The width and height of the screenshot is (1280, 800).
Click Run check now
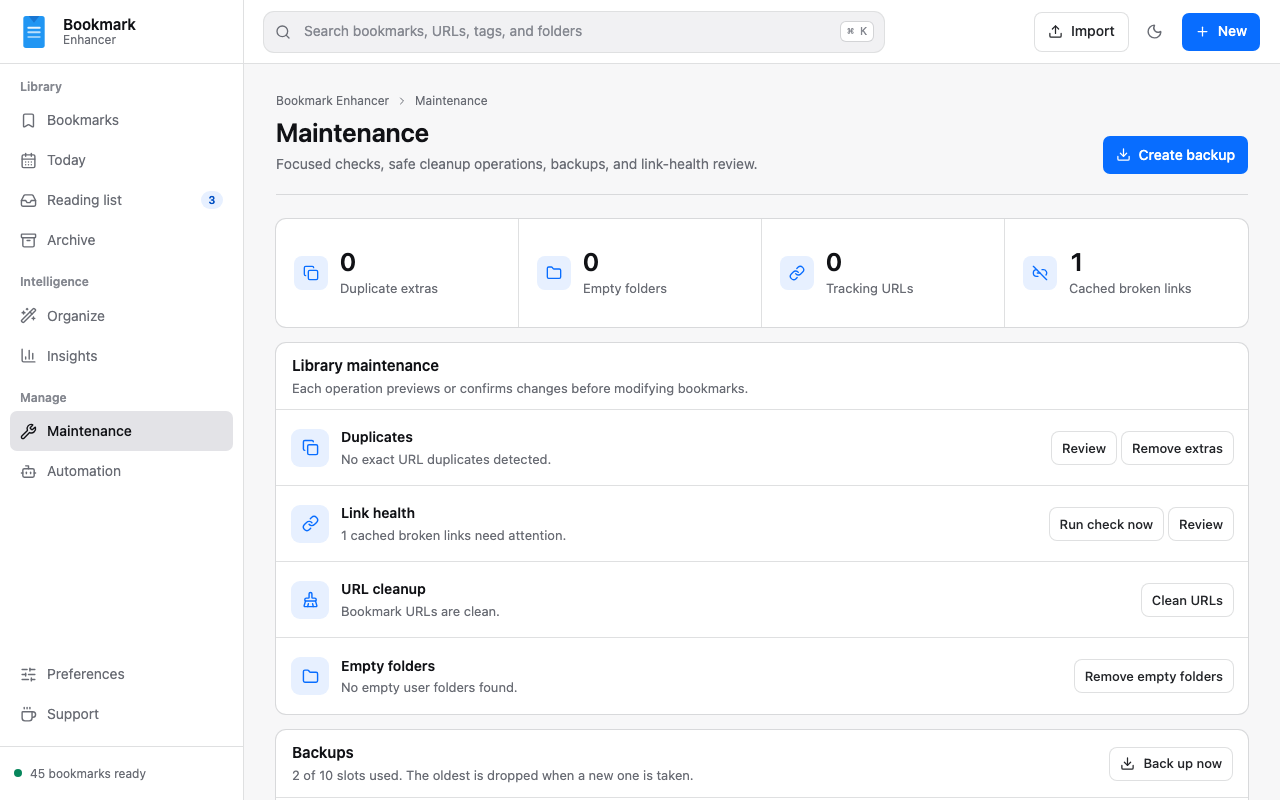coord(1106,524)
